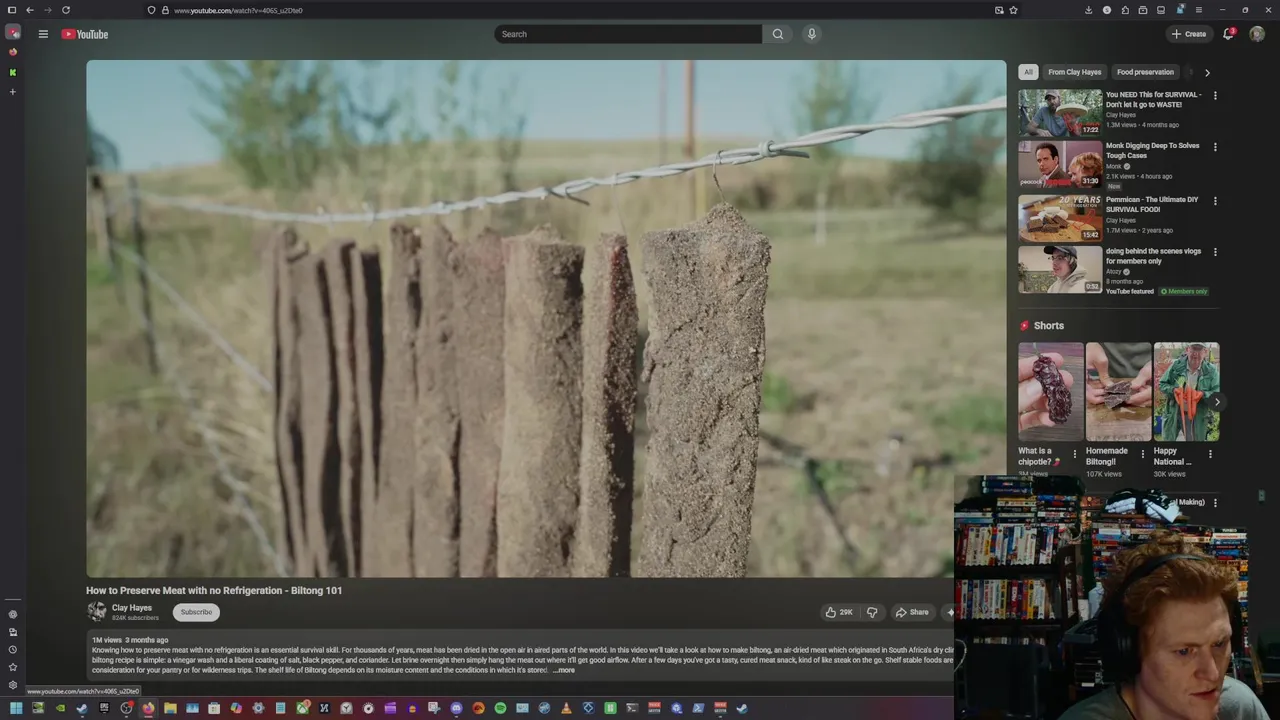Open the browser downloads panel

coord(1088,10)
